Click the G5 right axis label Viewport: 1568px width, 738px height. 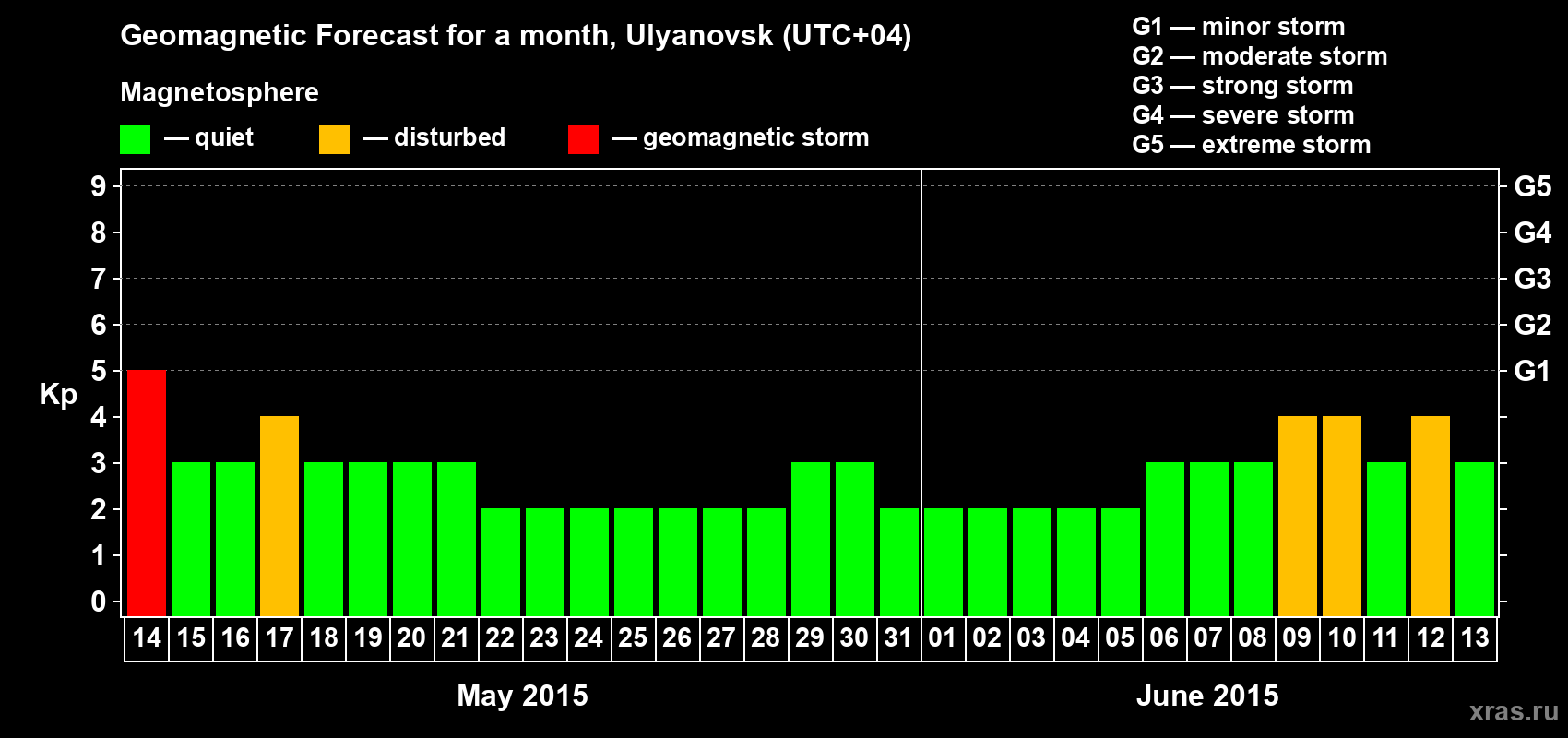click(1533, 186)
